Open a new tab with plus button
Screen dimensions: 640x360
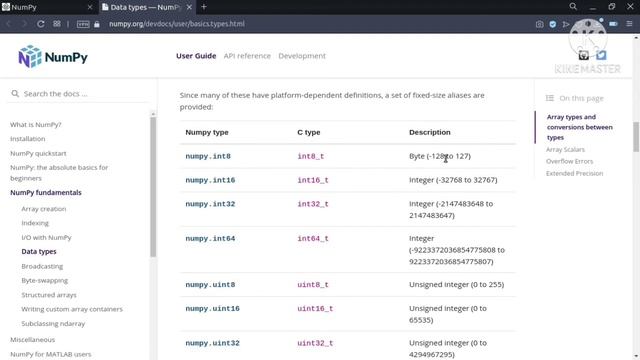204,7
